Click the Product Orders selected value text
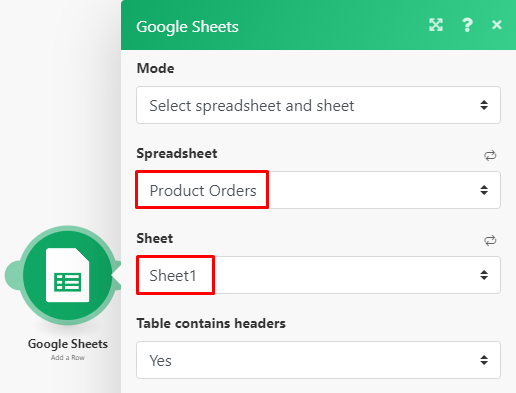 203,191
